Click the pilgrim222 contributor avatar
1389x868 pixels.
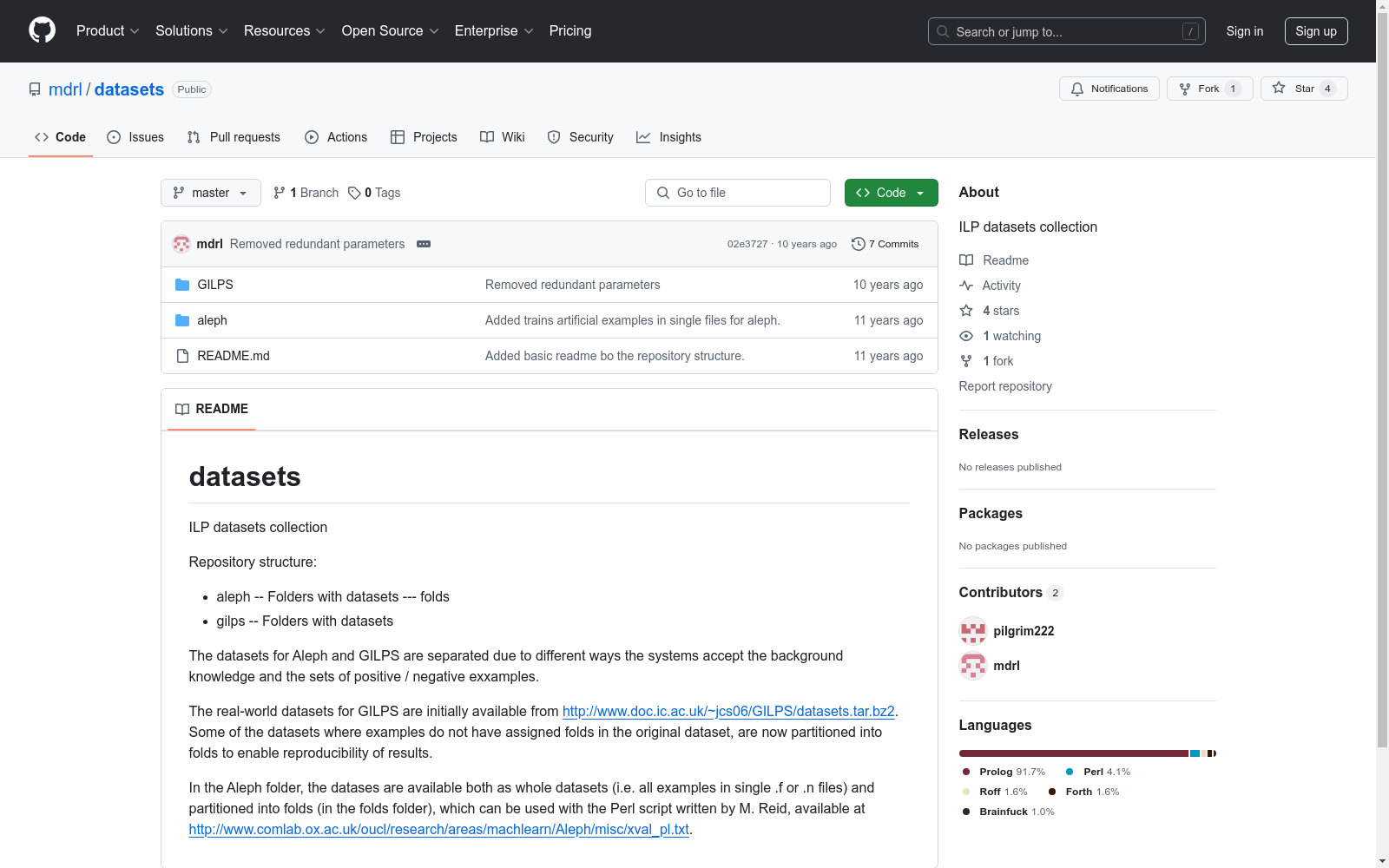(x=973, y=631)
